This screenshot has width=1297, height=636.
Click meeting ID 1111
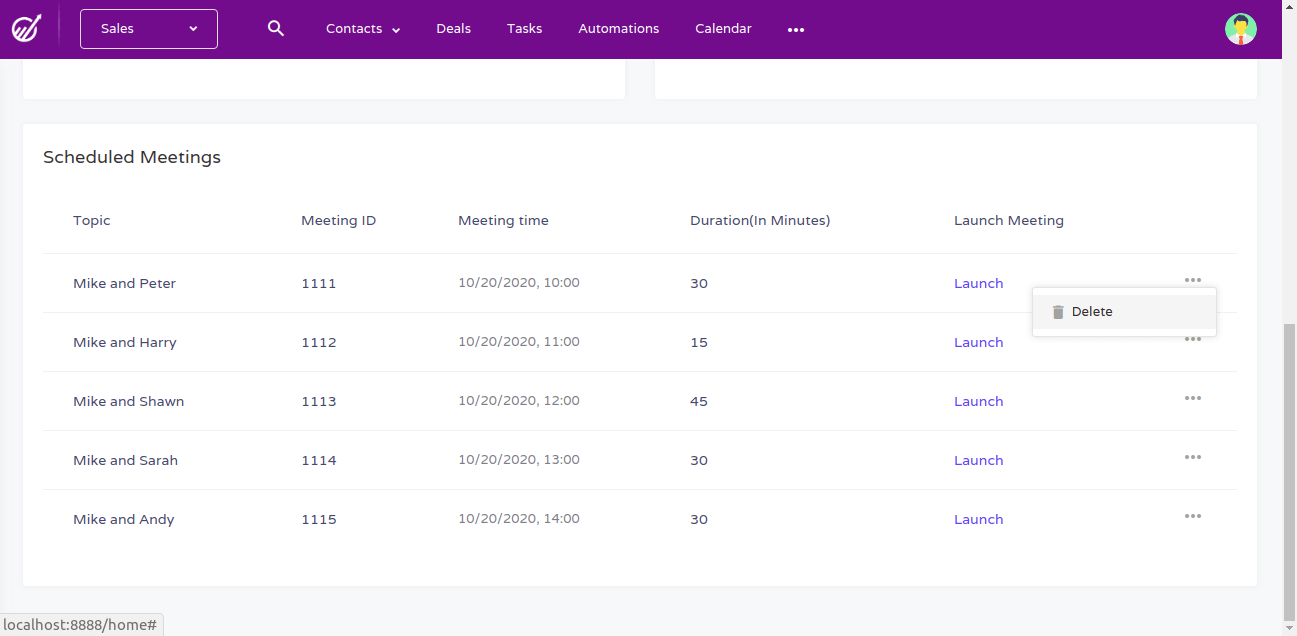click(x=318, y=283)
